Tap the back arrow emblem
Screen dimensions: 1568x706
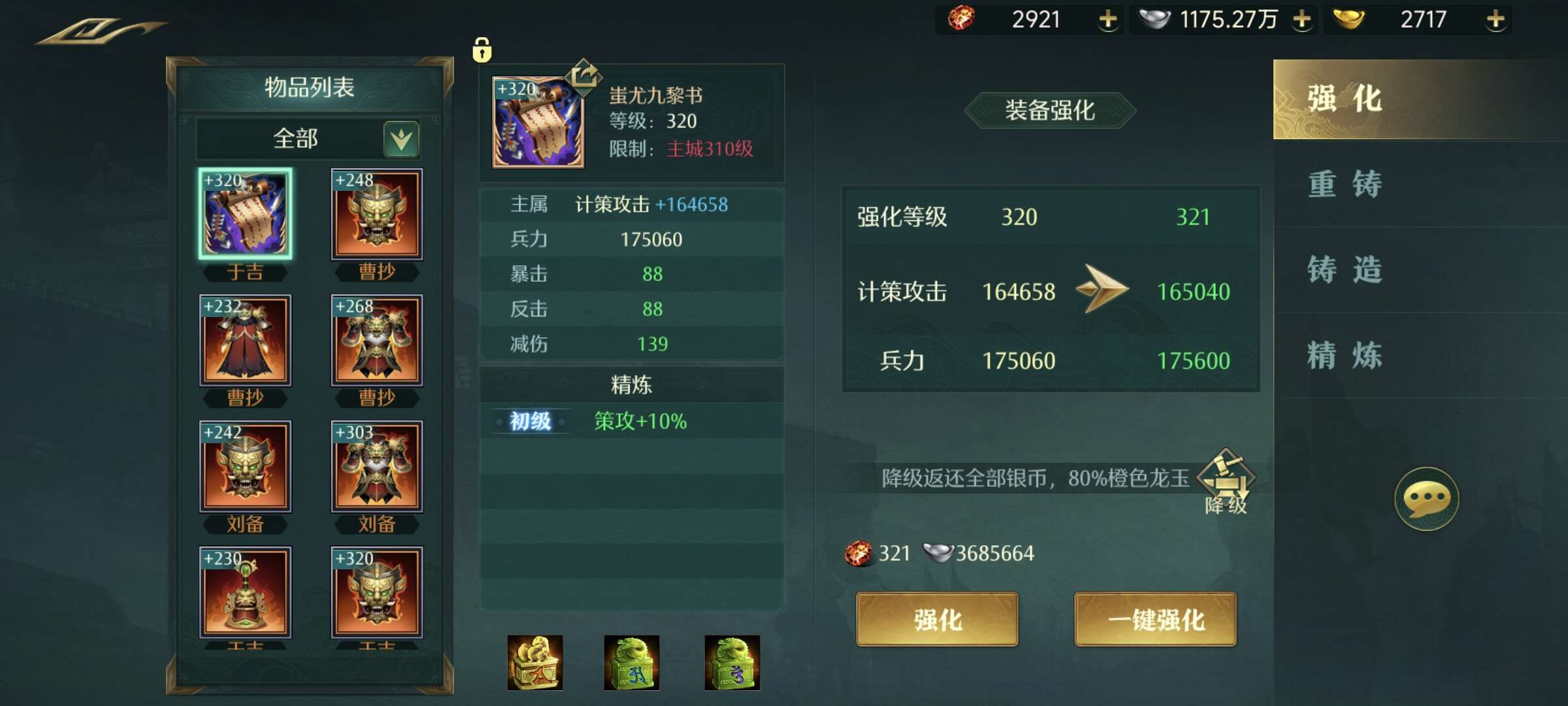tap(101, 31)
